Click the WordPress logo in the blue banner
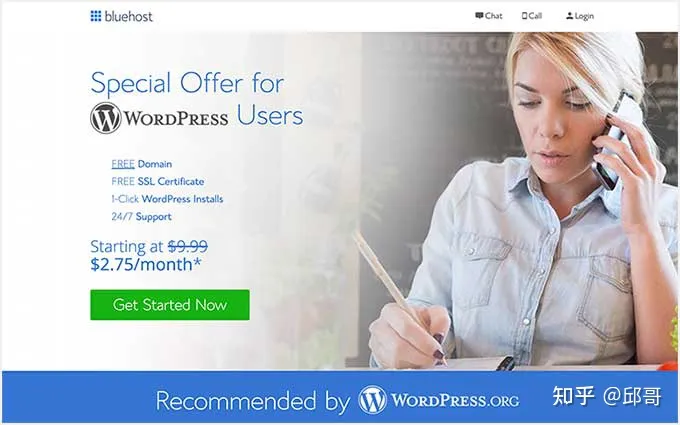 pyautogui.click(x=372, y=399)
